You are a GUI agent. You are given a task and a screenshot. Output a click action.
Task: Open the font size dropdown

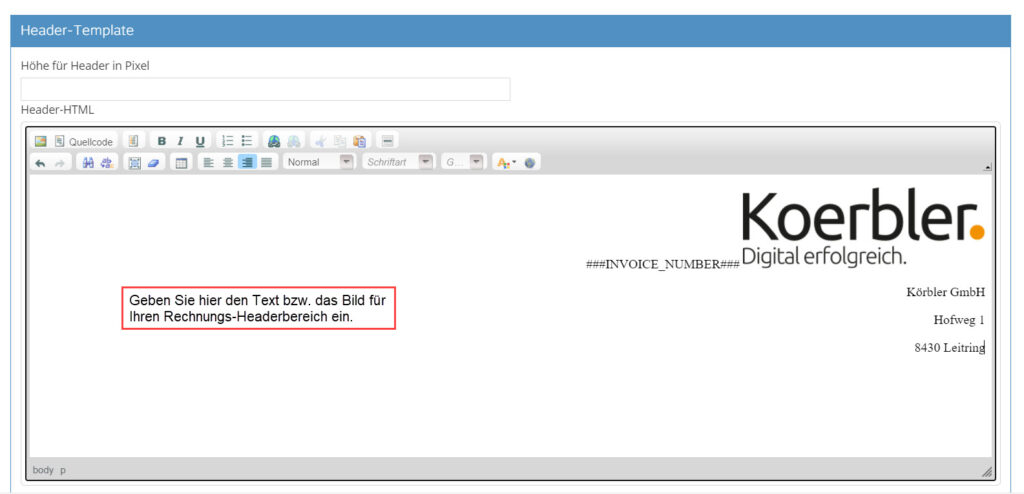462,162
